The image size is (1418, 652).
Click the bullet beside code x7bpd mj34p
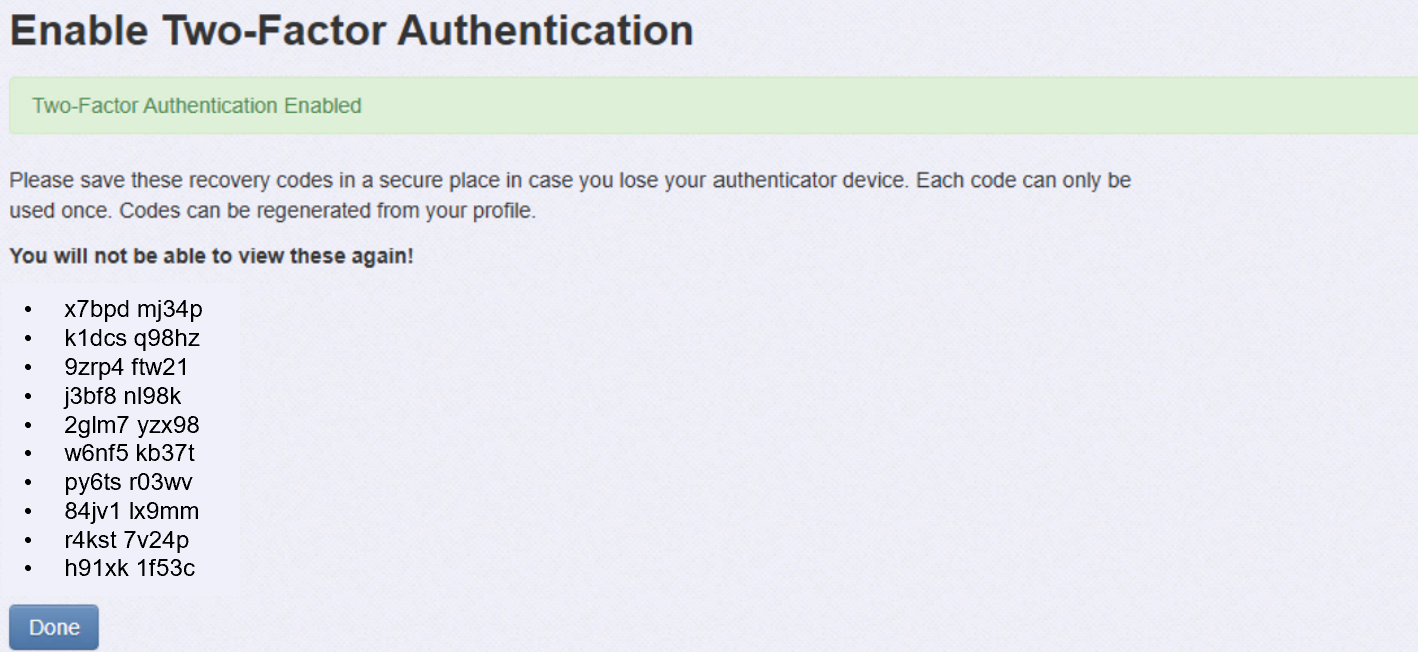[x=28, y=310]
